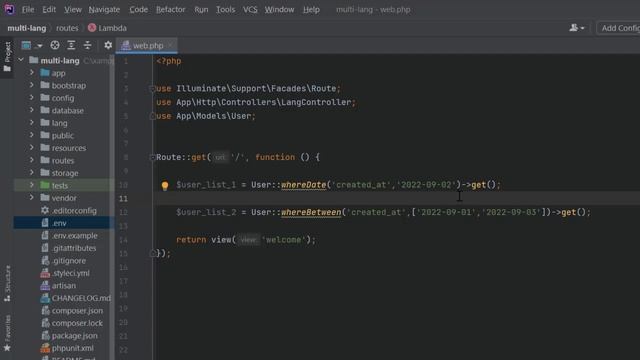
Task: Click the multi-lang breadcrumb
Action: pos(27,28)
